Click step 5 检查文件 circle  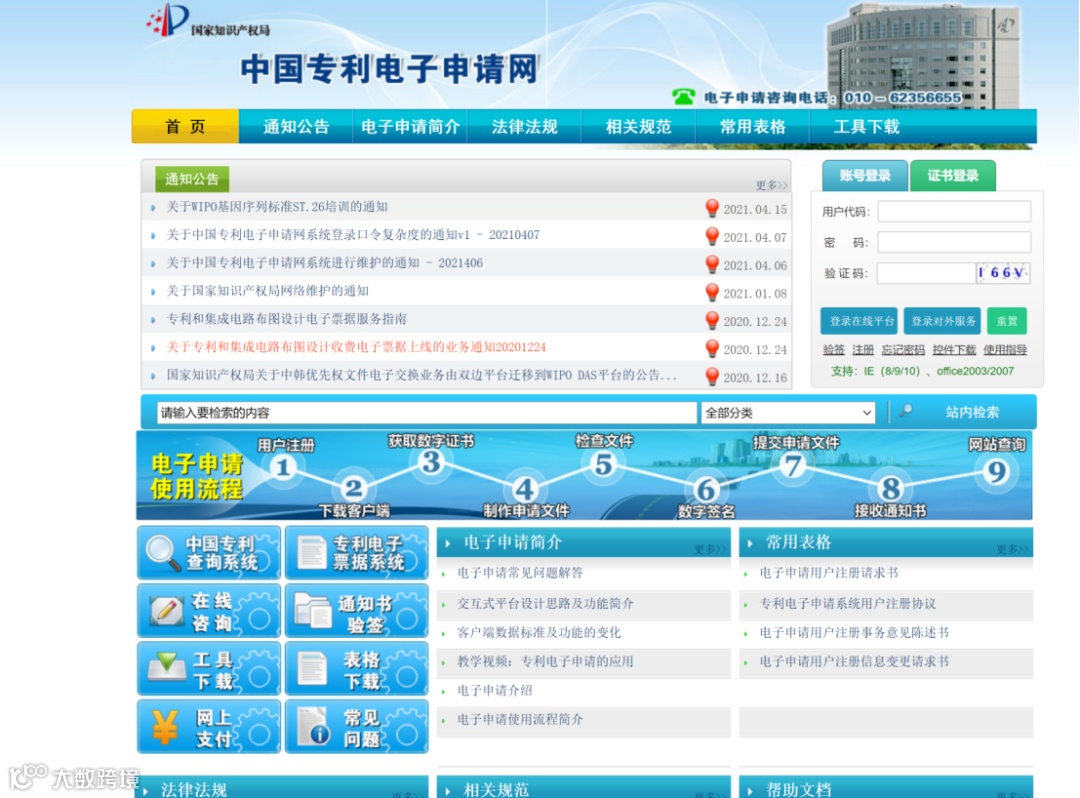[x=603, y=465]
